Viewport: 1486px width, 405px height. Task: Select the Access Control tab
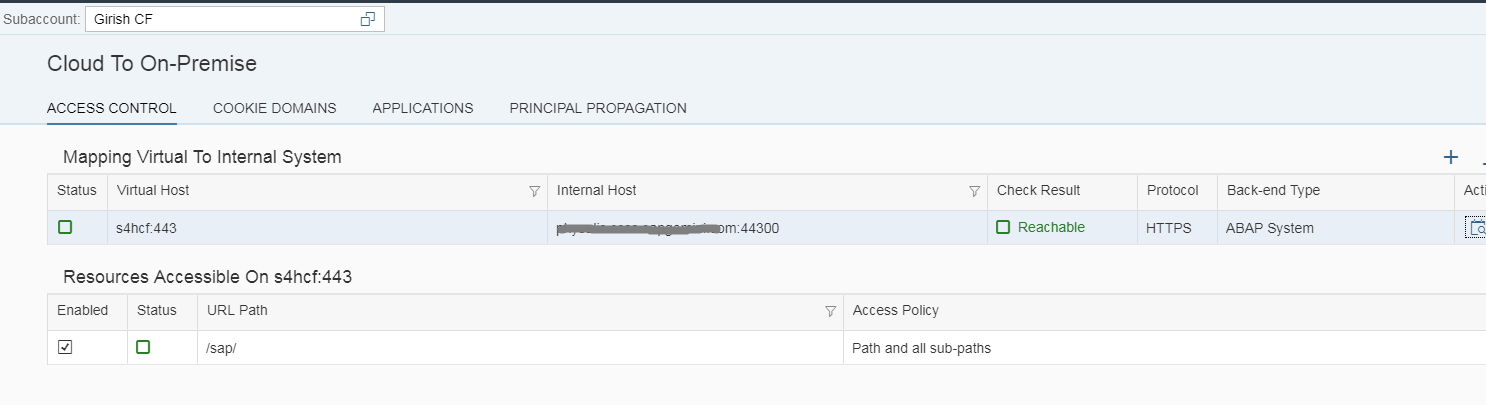111,108
